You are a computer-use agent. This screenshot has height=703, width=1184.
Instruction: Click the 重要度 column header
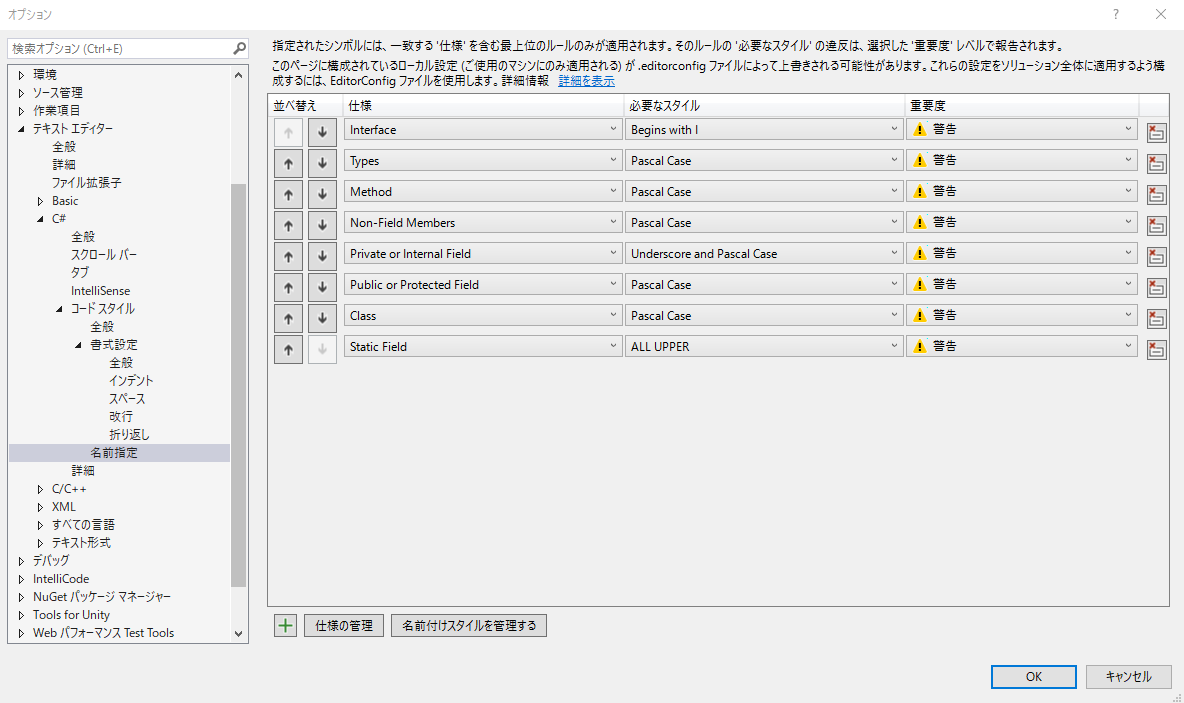click(x=1022, y=106)
